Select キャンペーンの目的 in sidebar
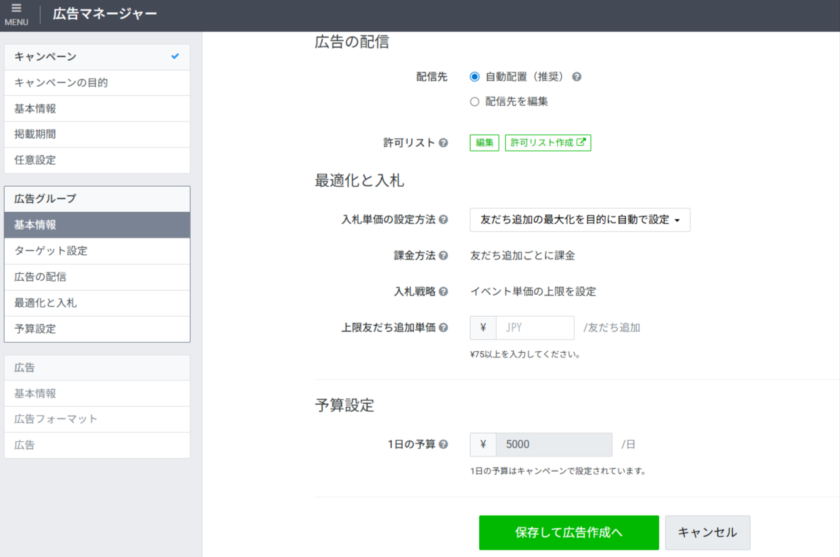The image size is (840, 557). coord(97,83)
